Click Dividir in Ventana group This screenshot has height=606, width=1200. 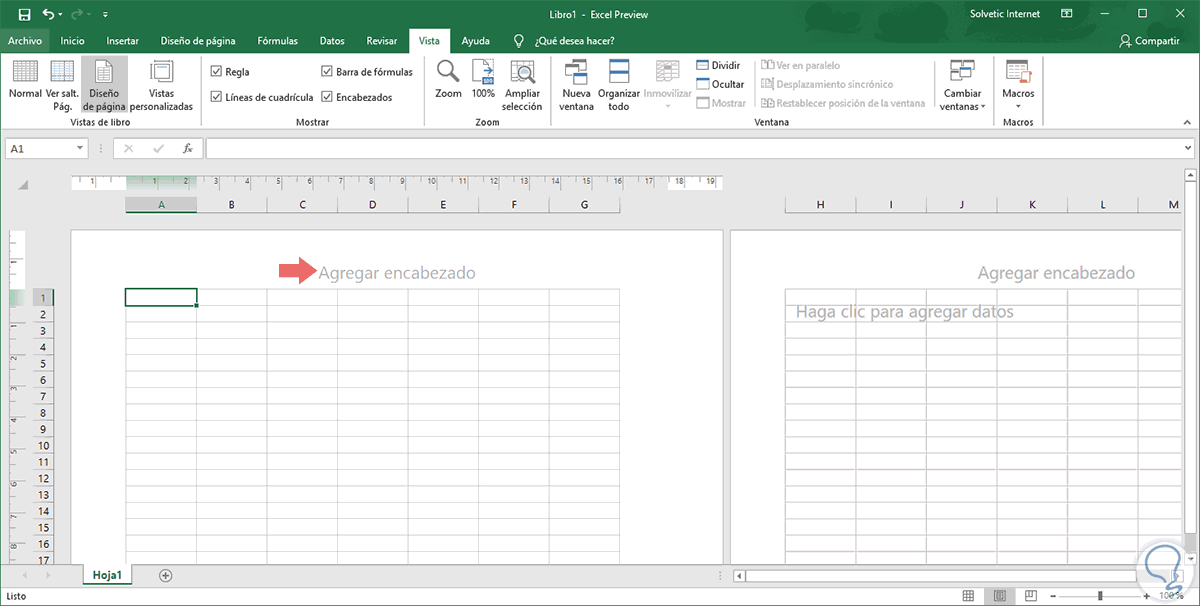[719, 65]
